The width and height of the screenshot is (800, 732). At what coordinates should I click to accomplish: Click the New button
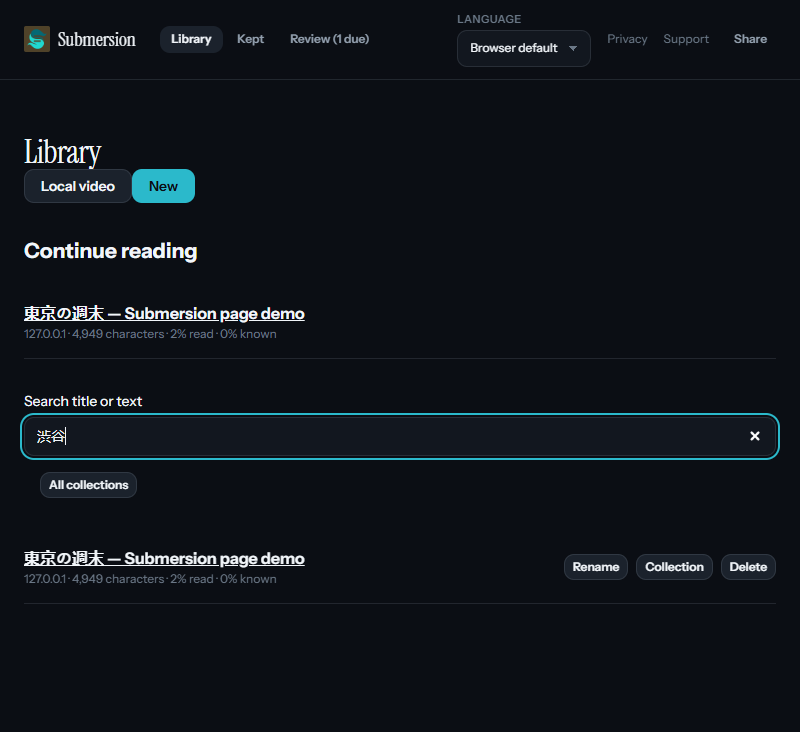pyautogui.click(x=163, y=186)
